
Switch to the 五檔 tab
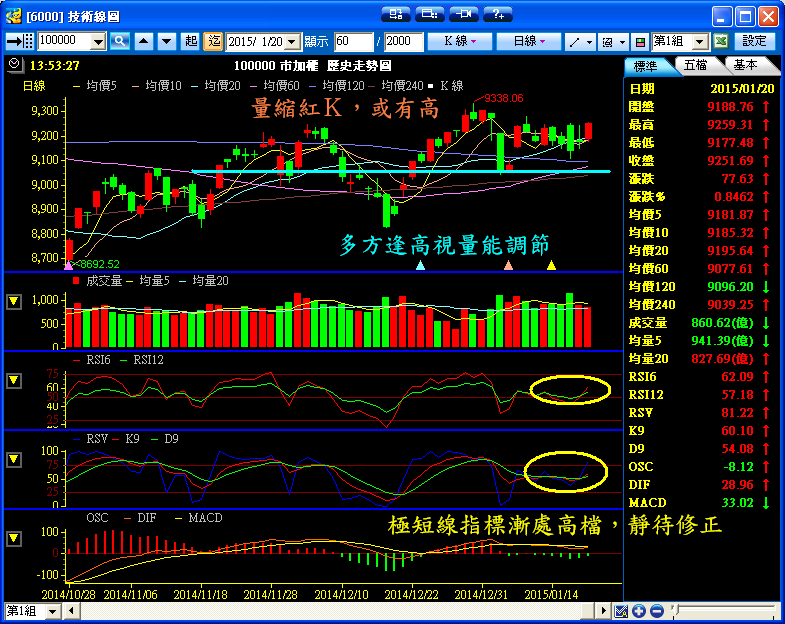click(x=696, y=64)
